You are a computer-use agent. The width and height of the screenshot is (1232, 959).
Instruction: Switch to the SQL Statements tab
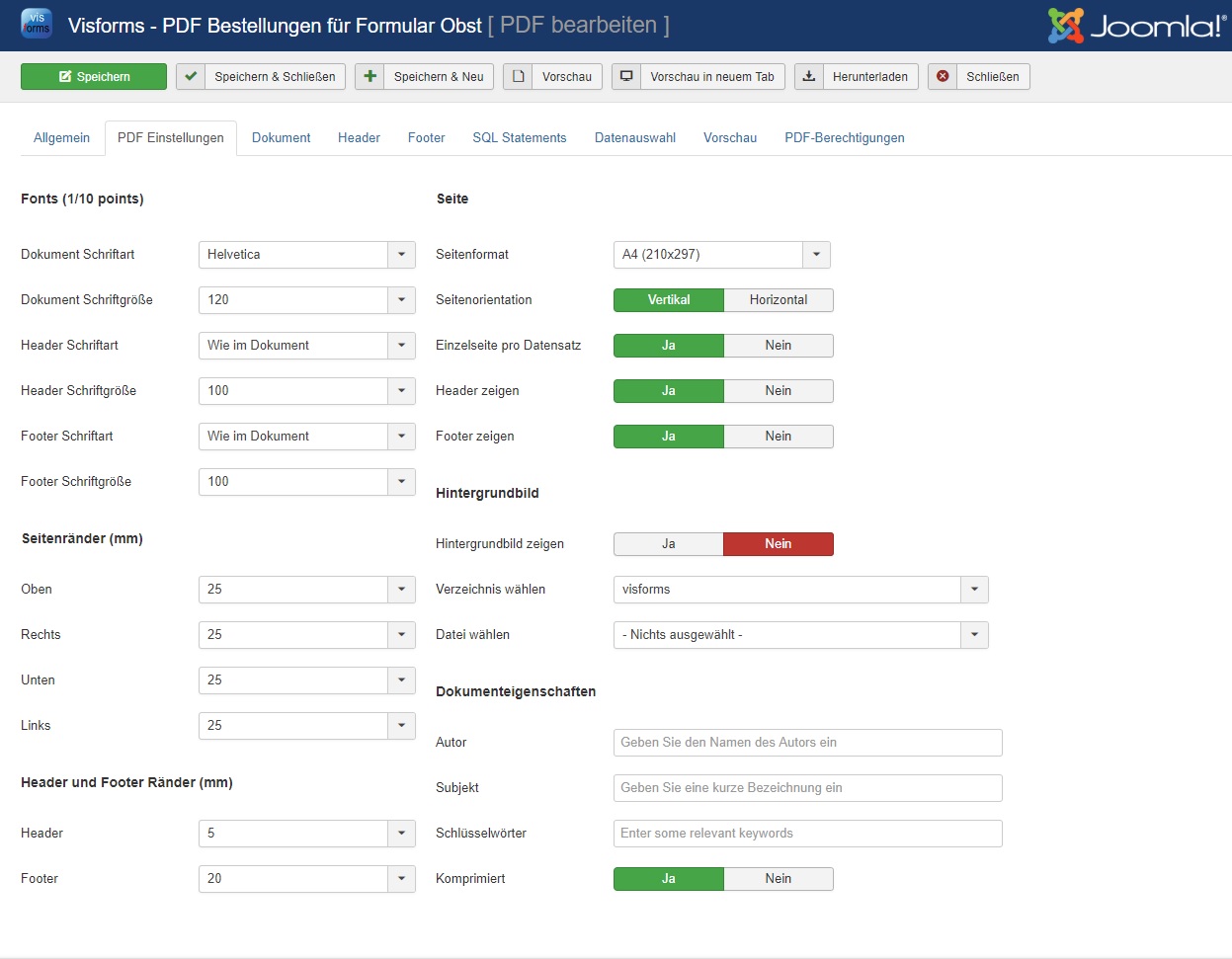coord(519,138)
